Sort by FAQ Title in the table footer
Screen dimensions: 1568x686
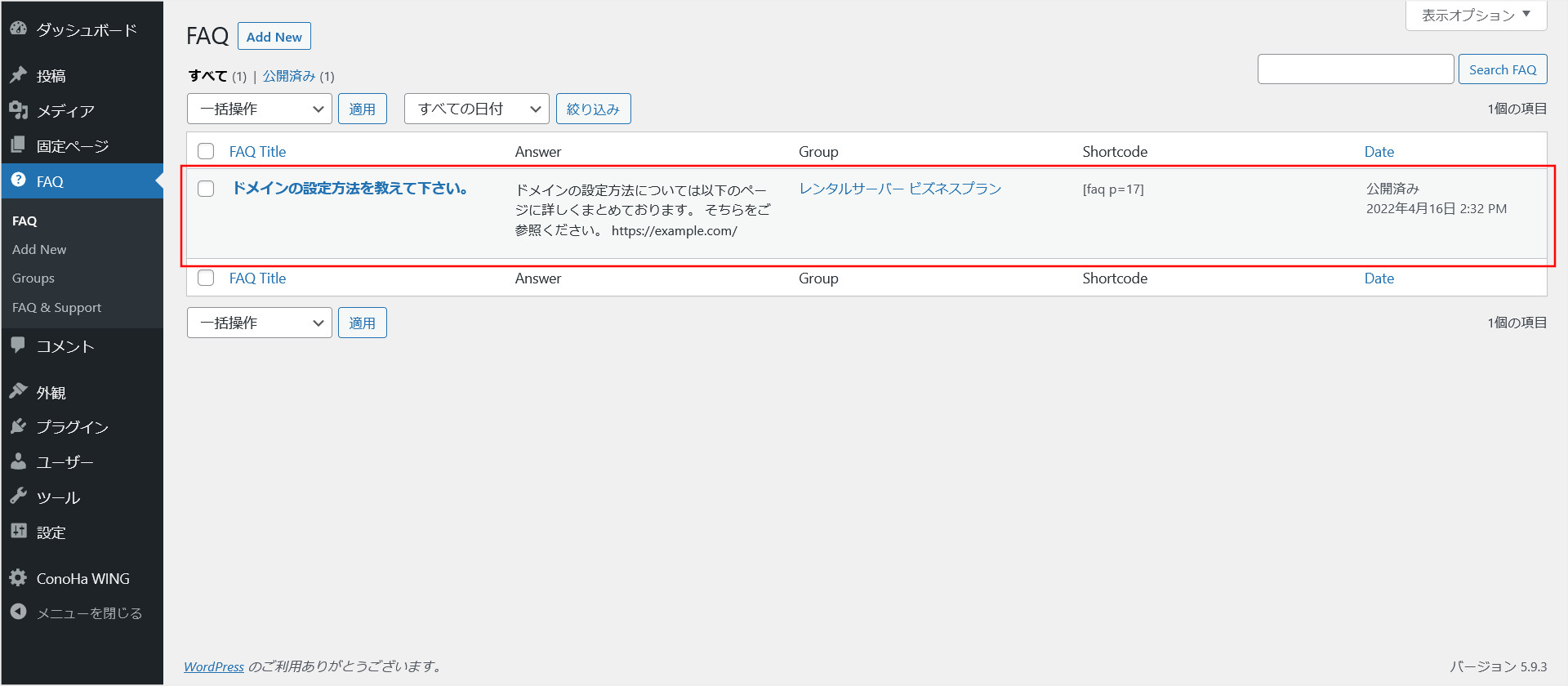click(258, 278)
